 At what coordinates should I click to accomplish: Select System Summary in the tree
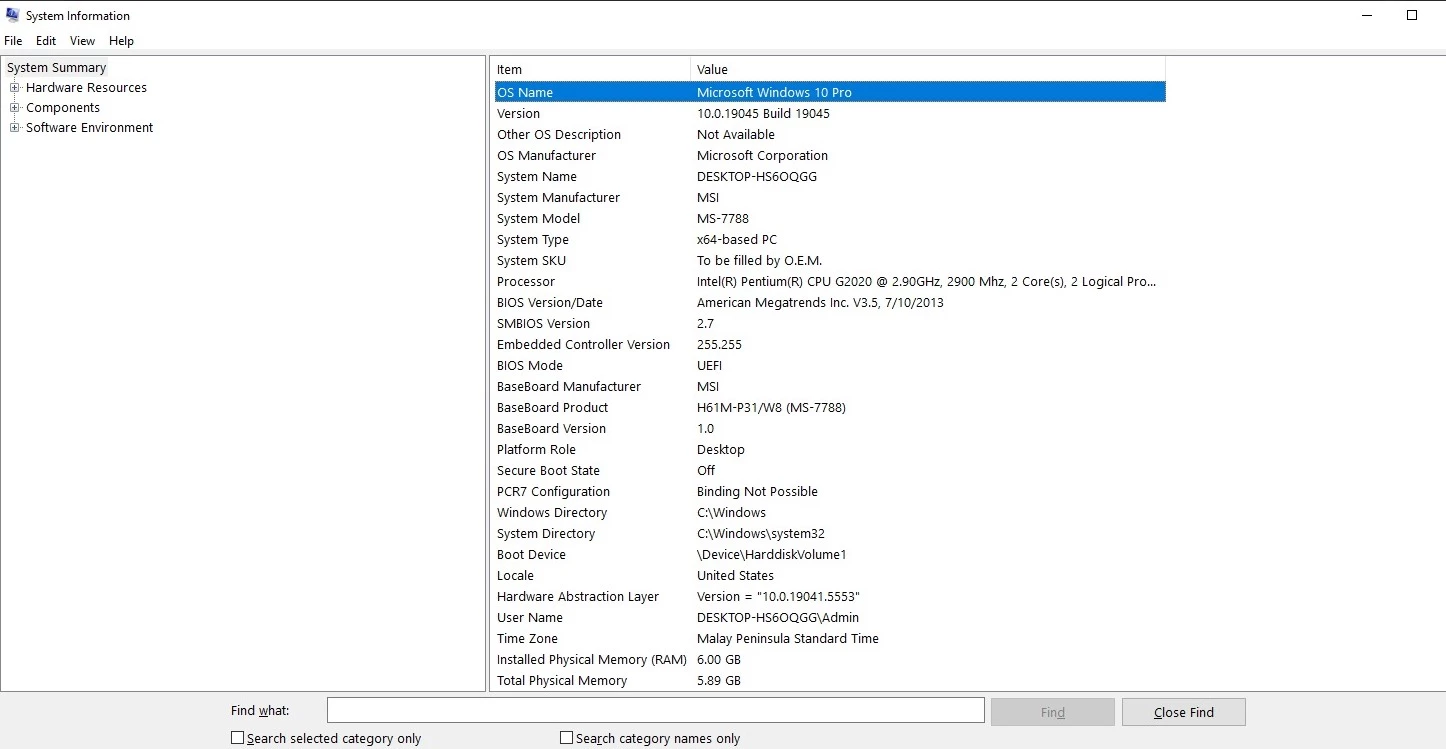point(56,68)
